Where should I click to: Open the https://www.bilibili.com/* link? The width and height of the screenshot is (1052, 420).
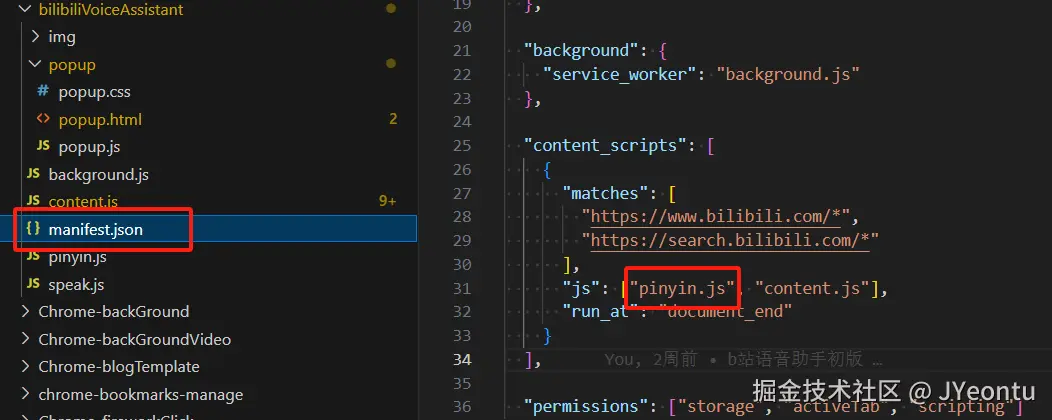pos(717,217)
